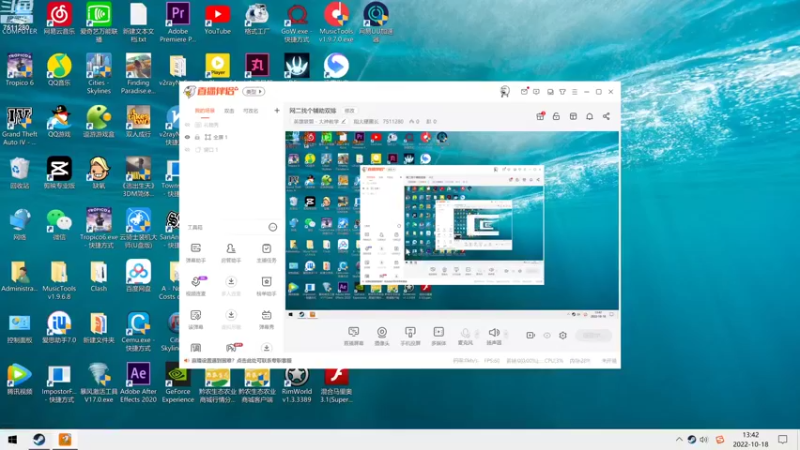The width and height of the screenshot is (800, 450).
Task: Toggle visibility of 窗口 1 source
Action: coord(187,150)
